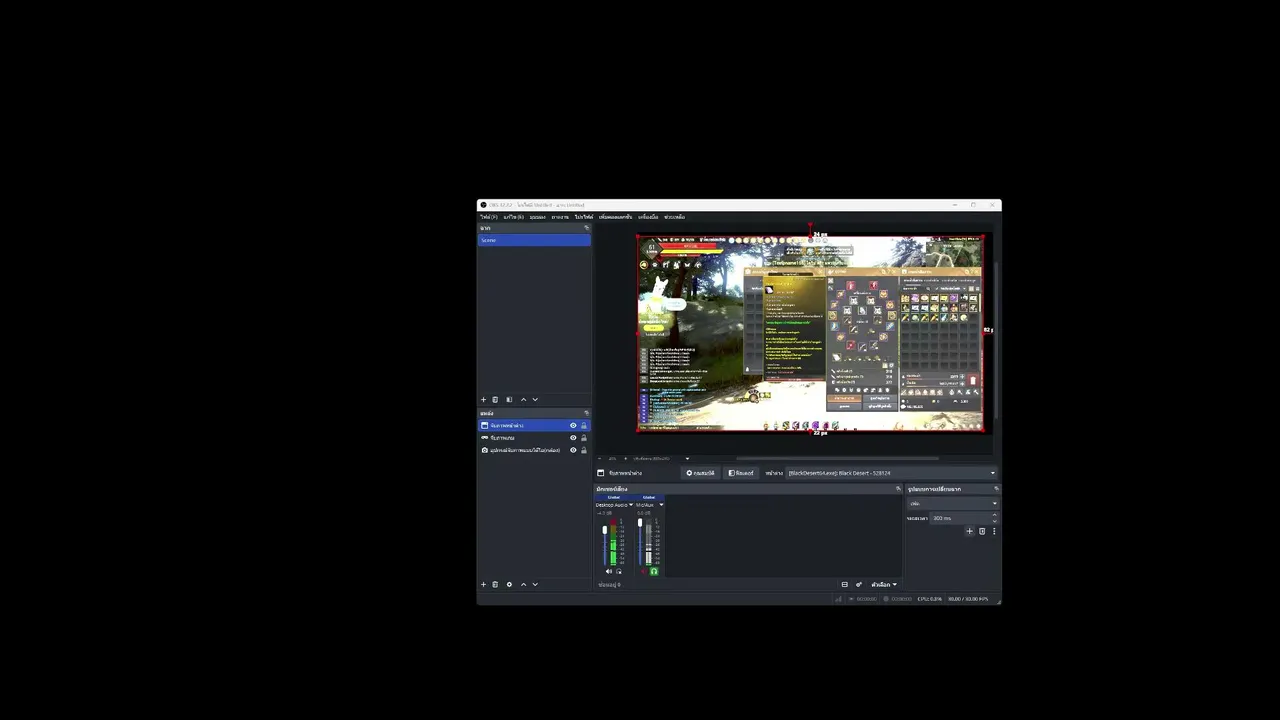Decrease transition duration with the down arrow
The image size is (1280, 720).
994,521
